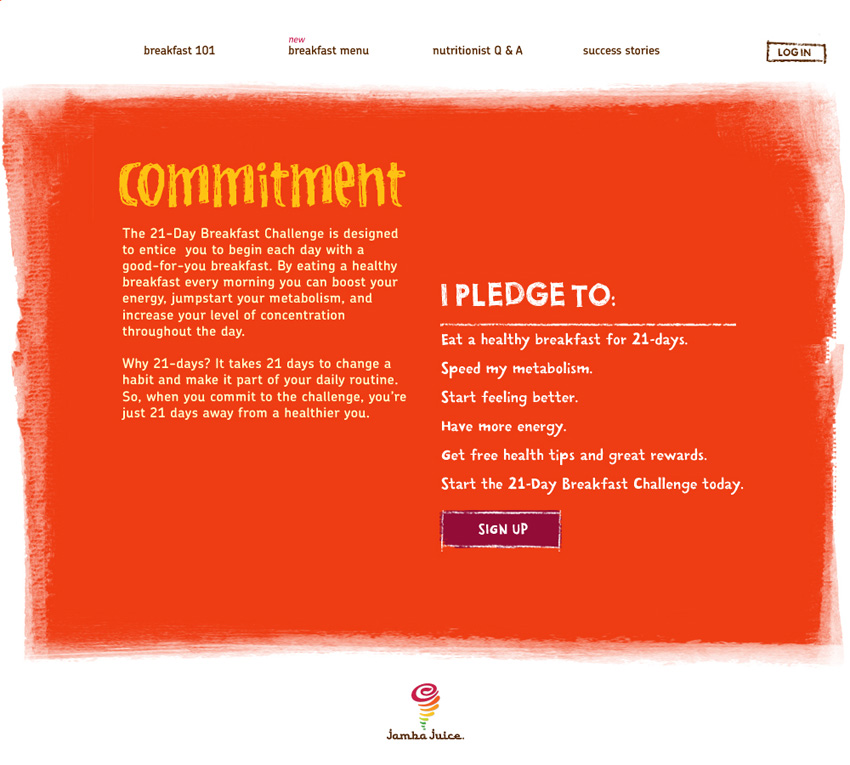Image resolution: width=850 pixels, height=765 pixels.
Task: Click the white line under I PLEDGE TO
Action: [588, 324]
